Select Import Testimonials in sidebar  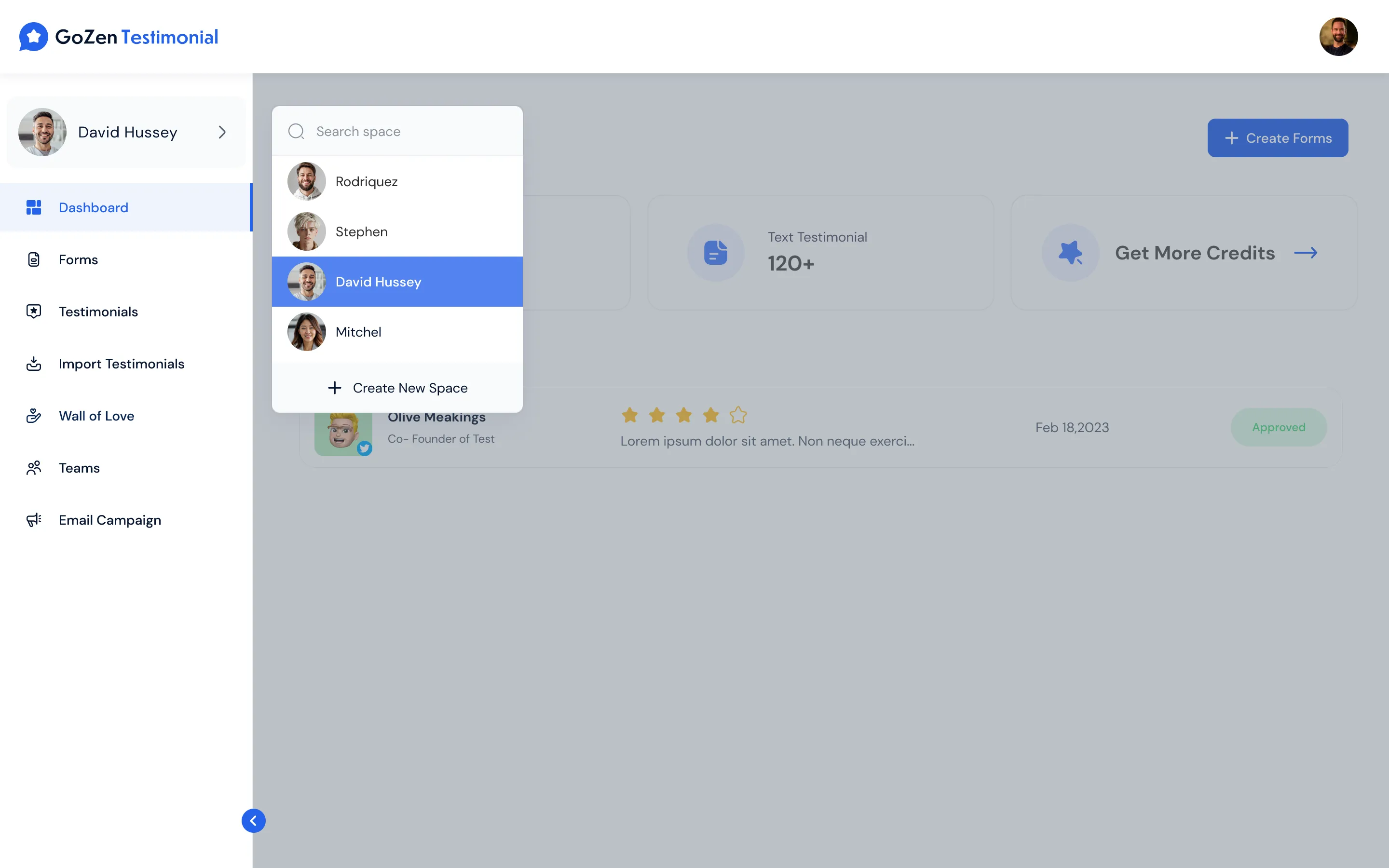pyautogui.click(x=126, y=364)
